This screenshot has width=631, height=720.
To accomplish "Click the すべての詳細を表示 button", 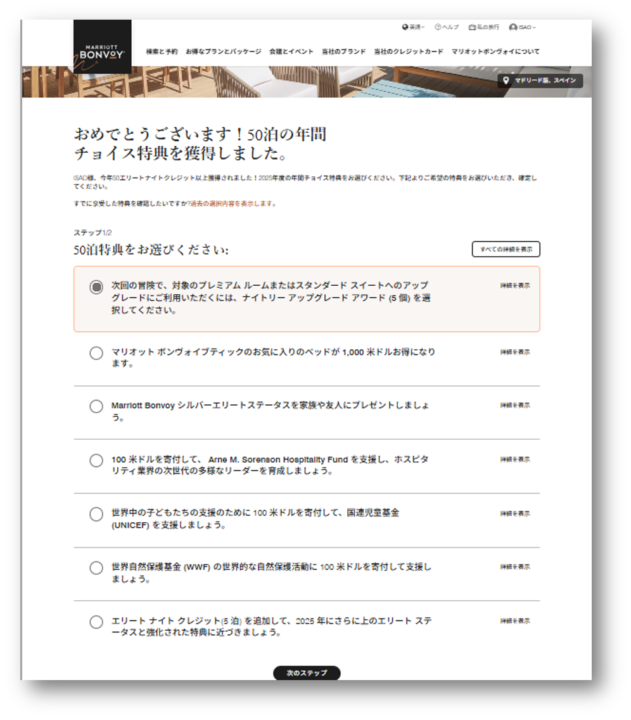I will click(506, 249).
